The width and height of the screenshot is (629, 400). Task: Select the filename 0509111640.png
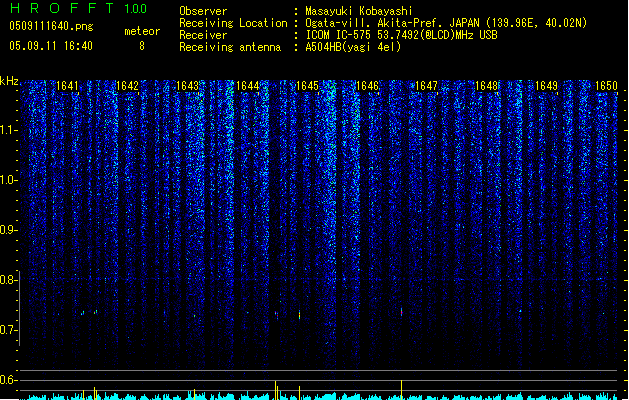[x=51, y=27]
